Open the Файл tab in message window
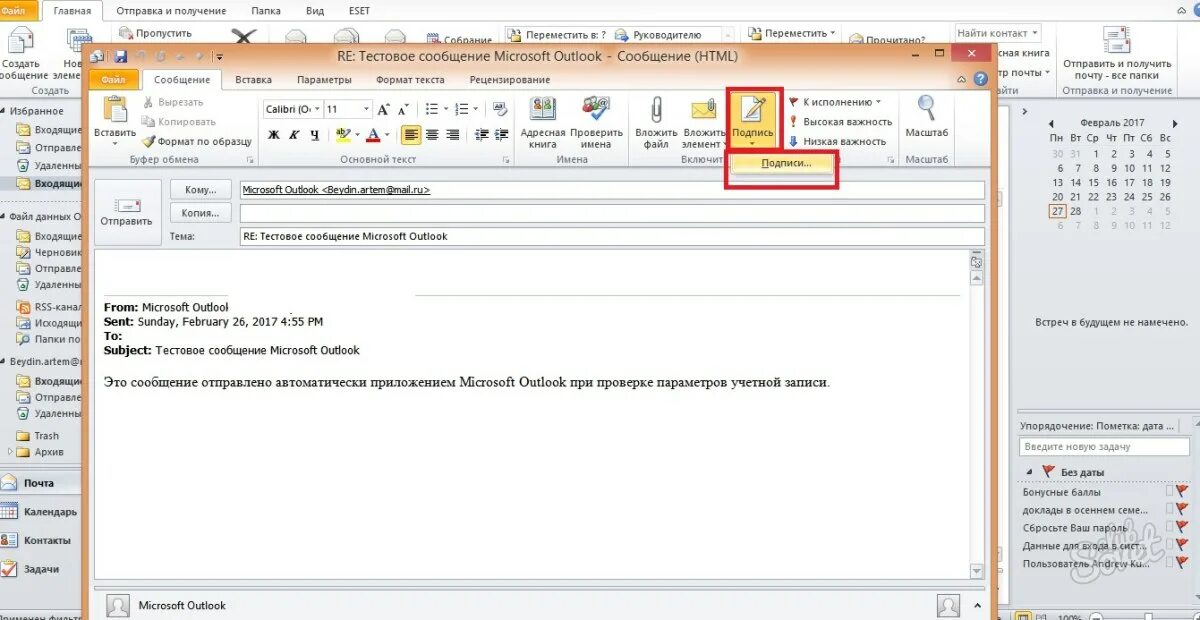1200x620 pixels. point(114,80)
